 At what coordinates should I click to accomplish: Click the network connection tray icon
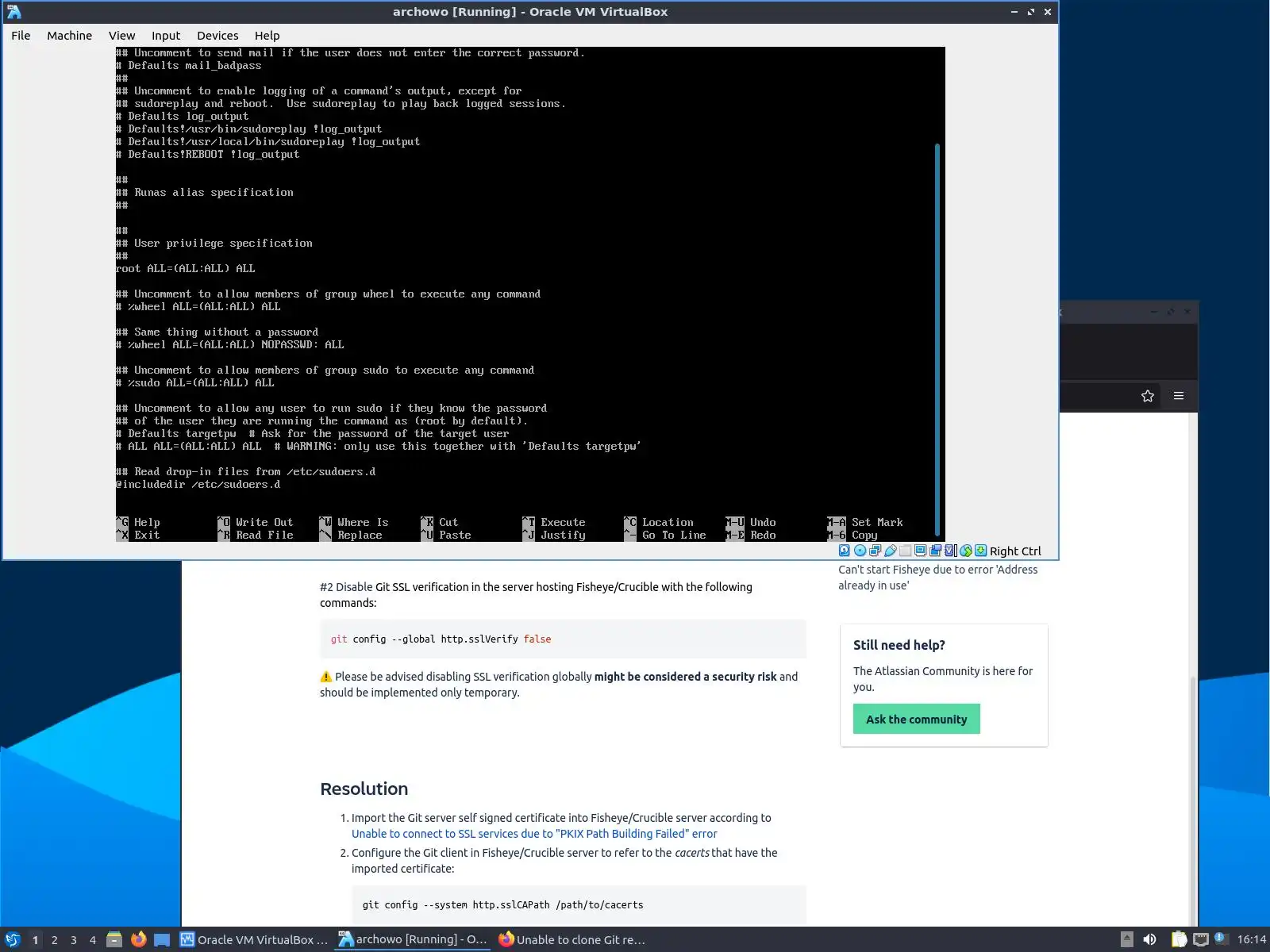[1201, 939]
